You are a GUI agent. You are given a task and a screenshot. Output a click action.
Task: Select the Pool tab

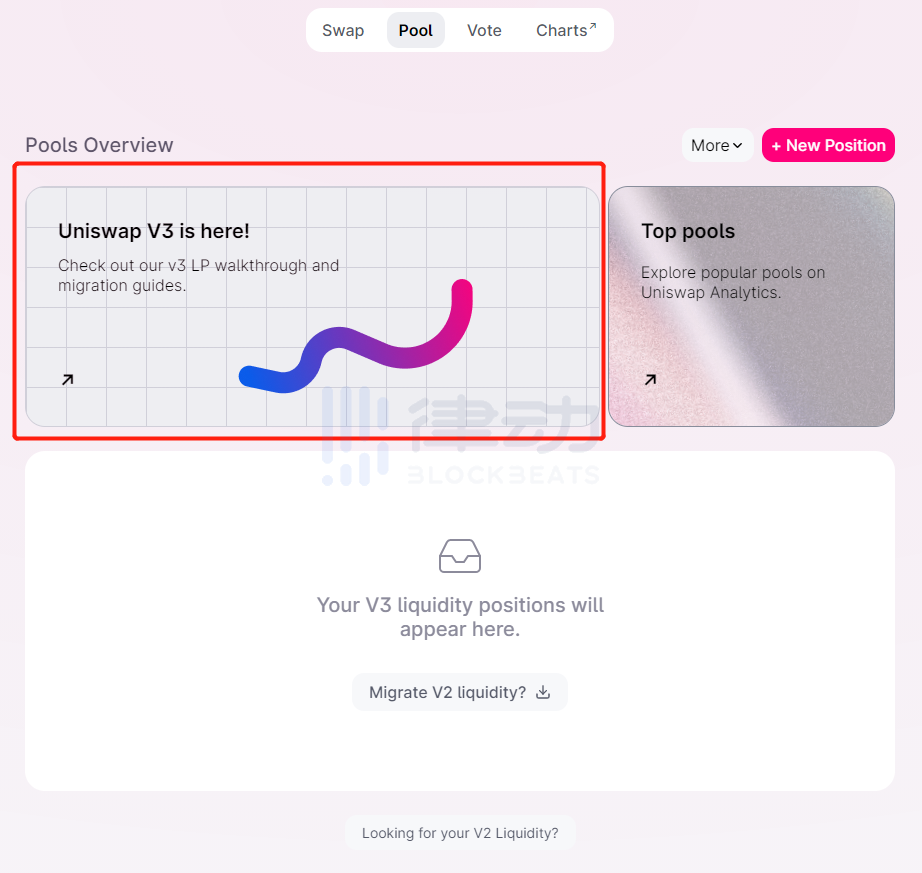(415, 30)
